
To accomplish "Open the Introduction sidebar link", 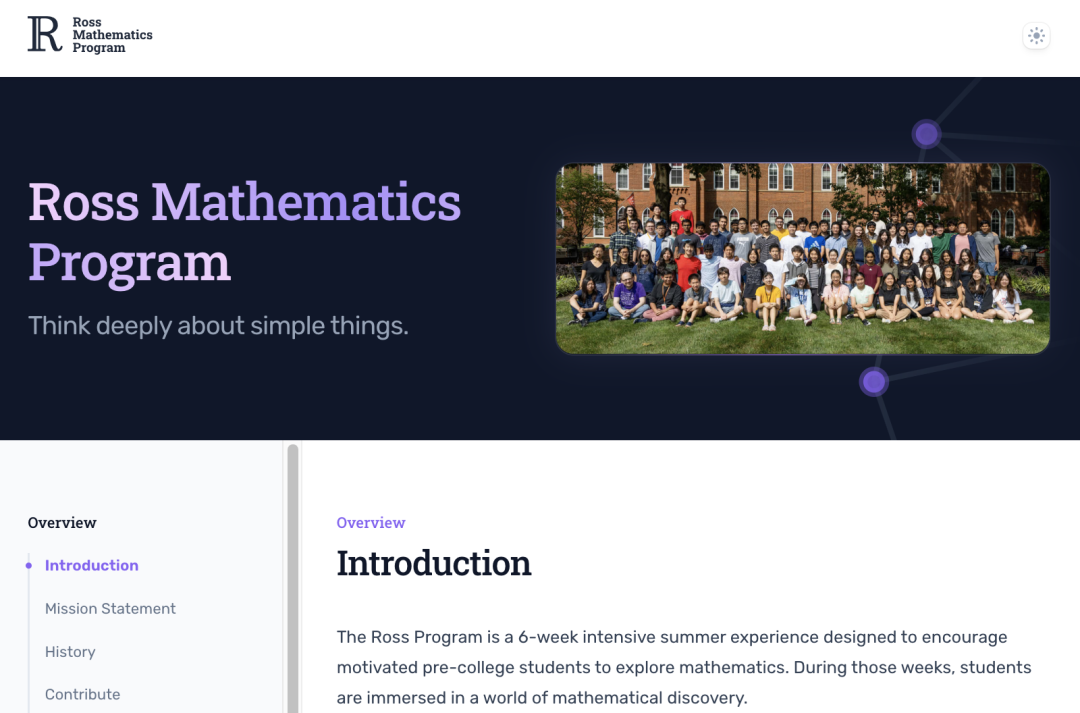I will (x=91, y=565).
